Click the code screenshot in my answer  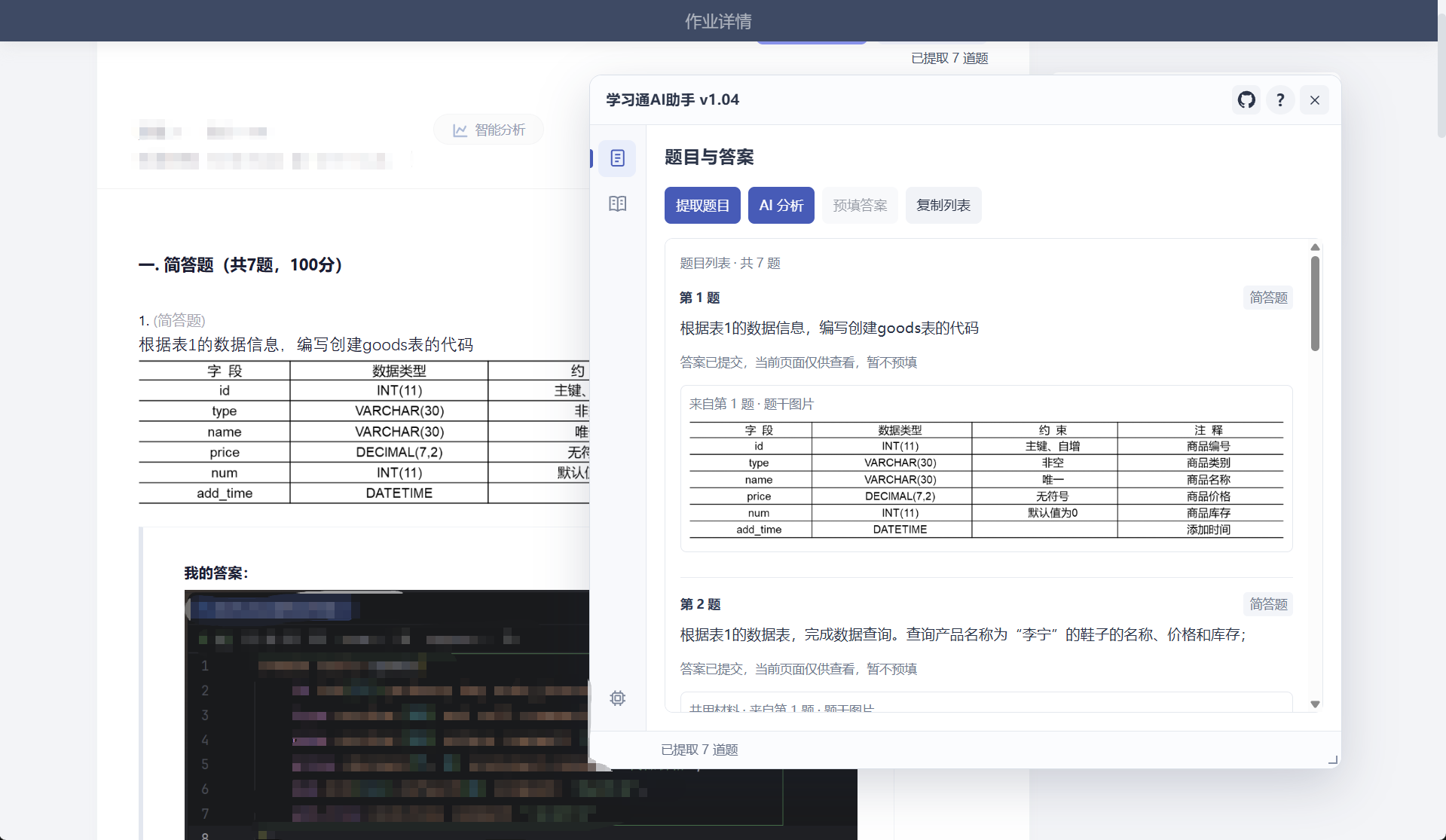[x=520, y=714]
